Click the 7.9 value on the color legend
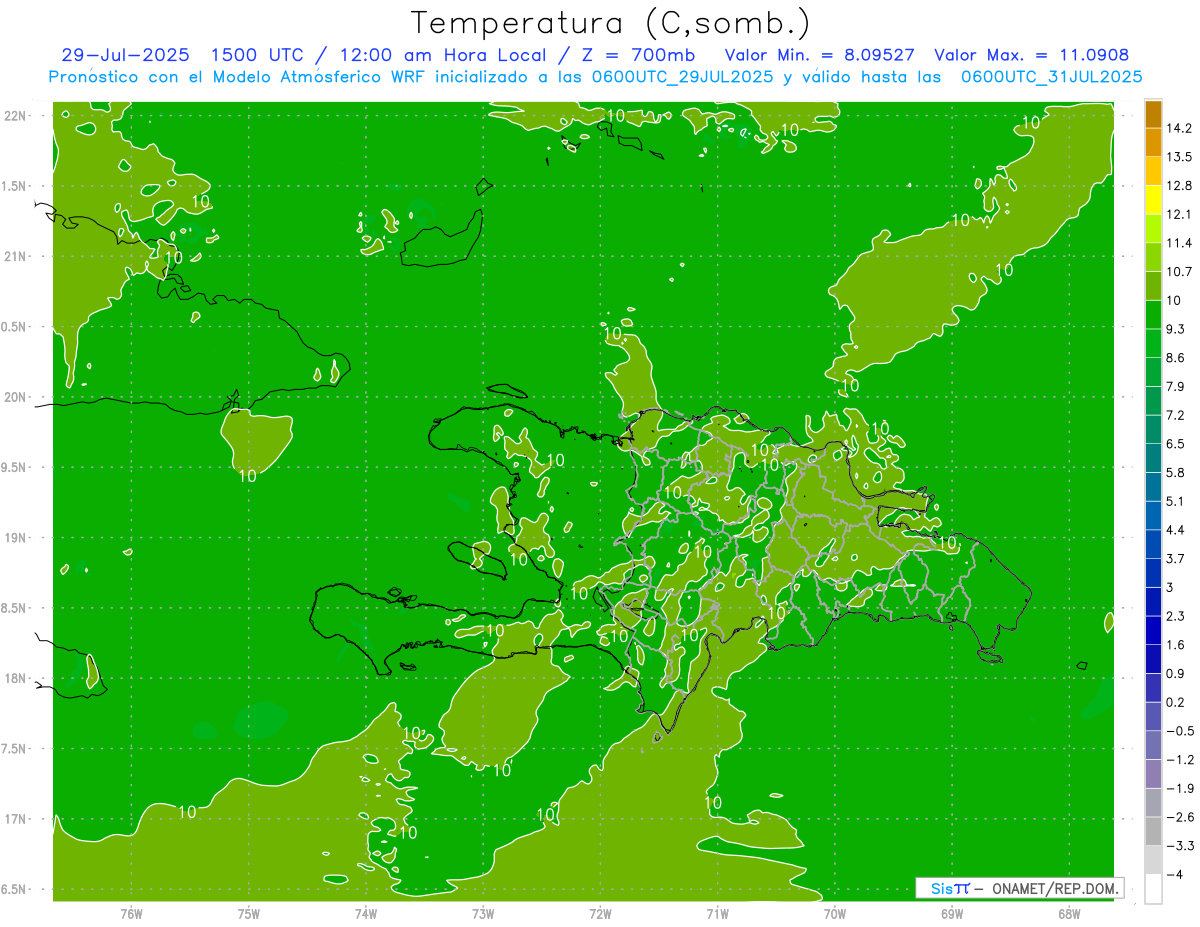 pyautogui.click(x=1176, y=386)
